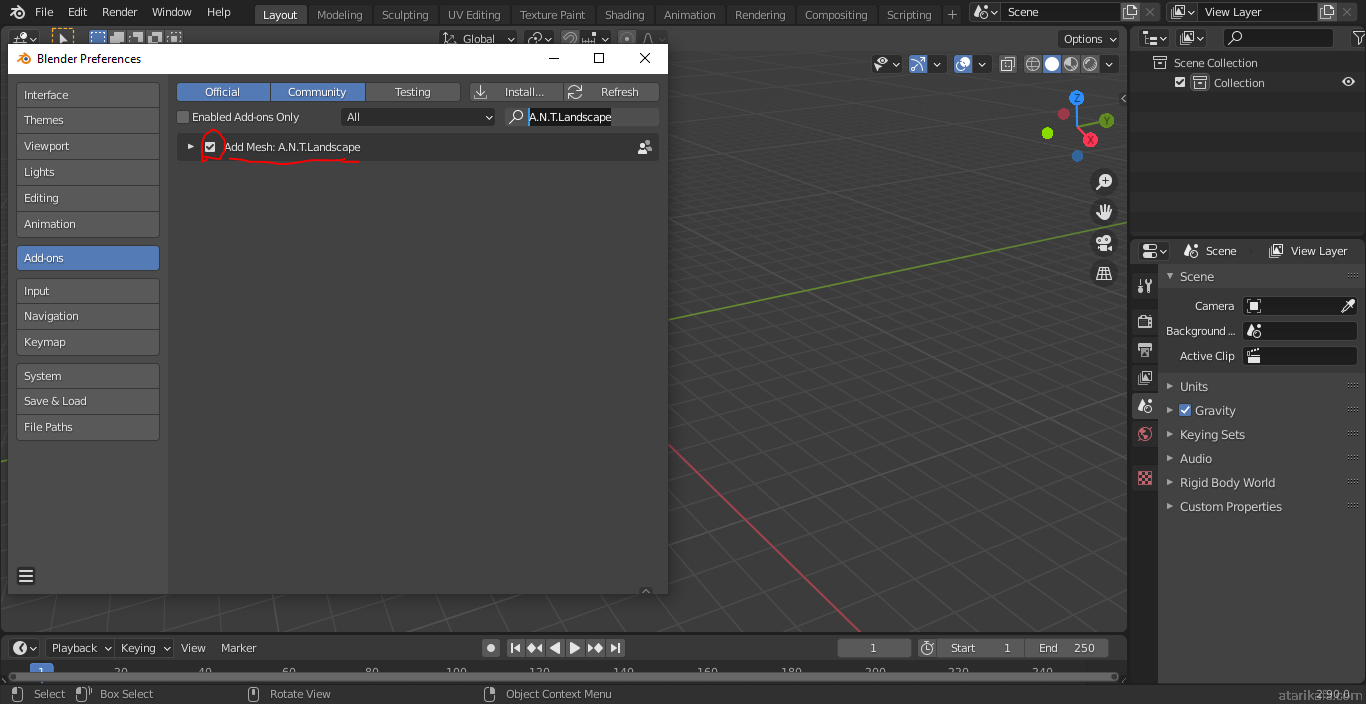
Task: Click the new view layer icon
Action: click(1328, 12)
